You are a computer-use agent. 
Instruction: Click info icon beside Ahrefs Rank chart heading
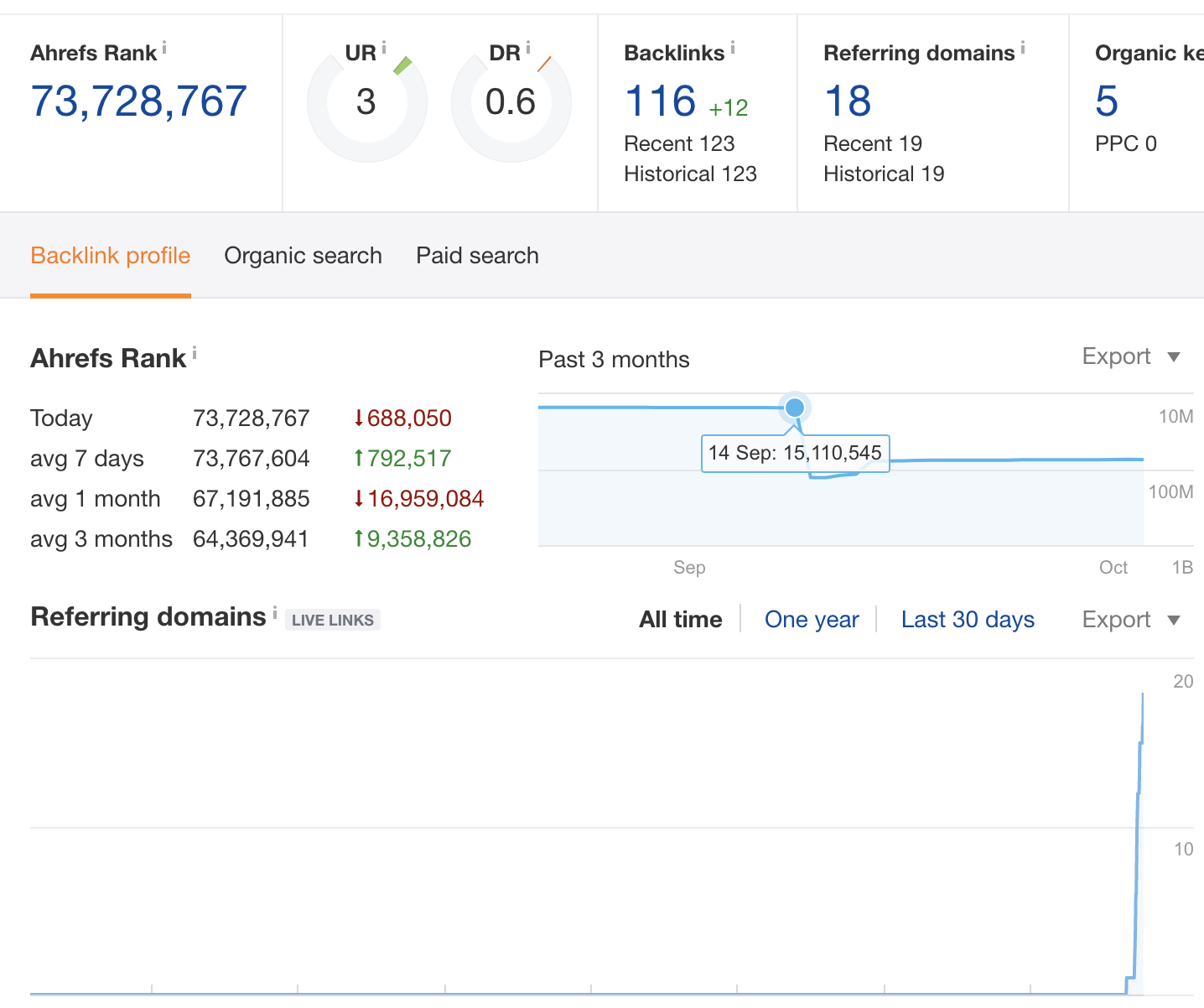pyautogui.click(x=195, y=353)
